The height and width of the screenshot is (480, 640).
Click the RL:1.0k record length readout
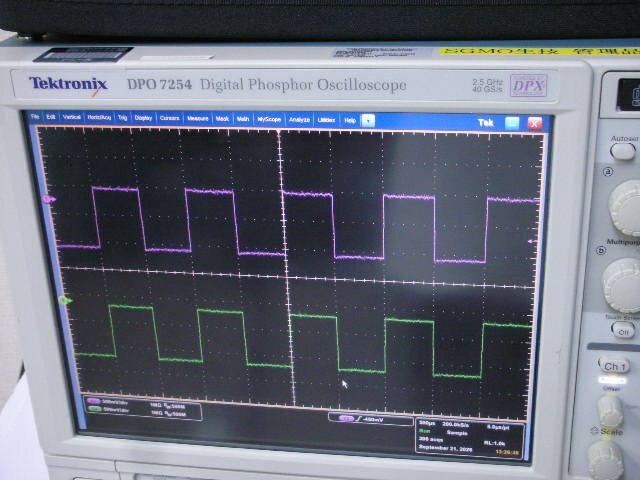(494, 443)
